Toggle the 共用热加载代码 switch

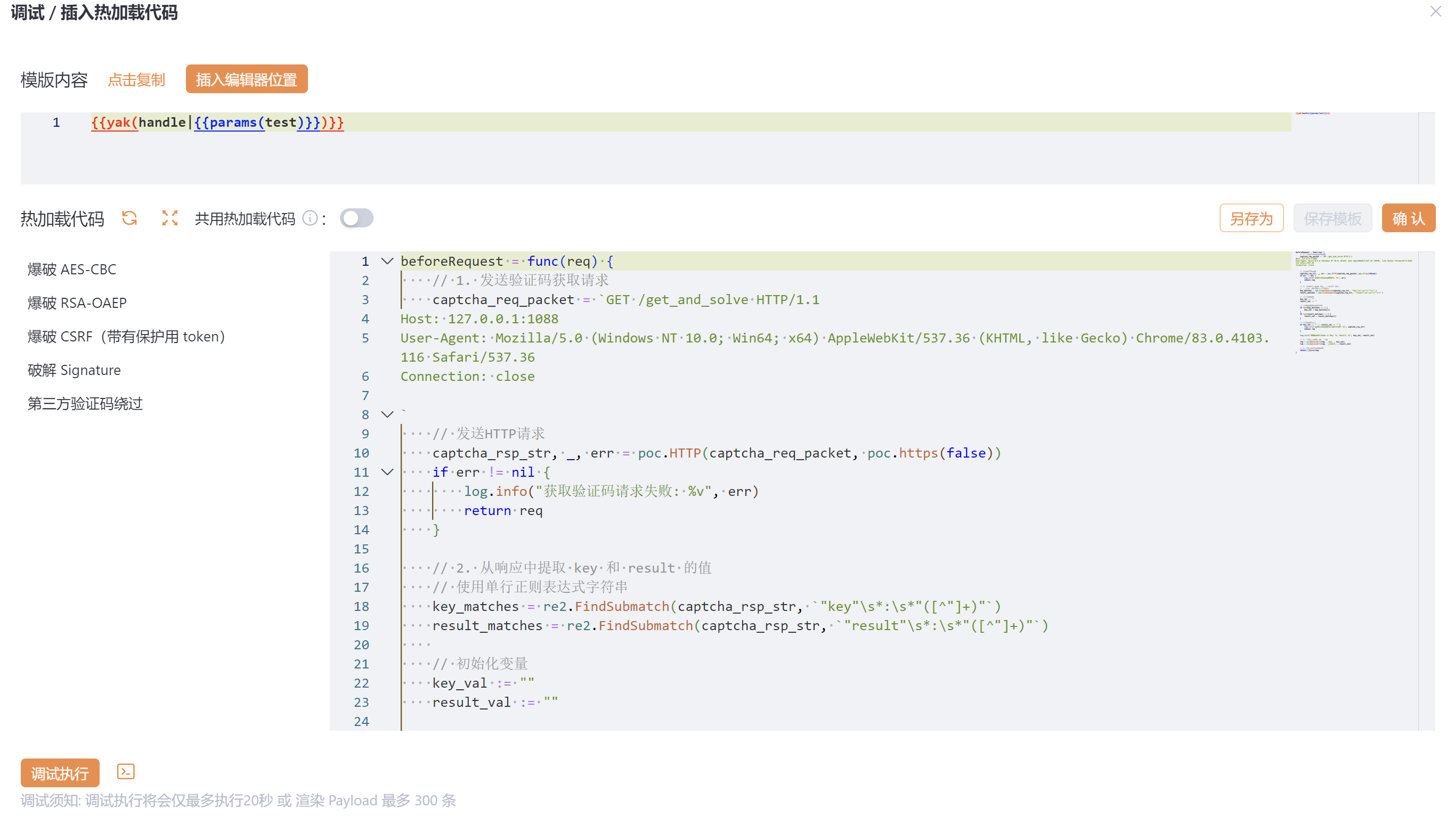point(356,218)
